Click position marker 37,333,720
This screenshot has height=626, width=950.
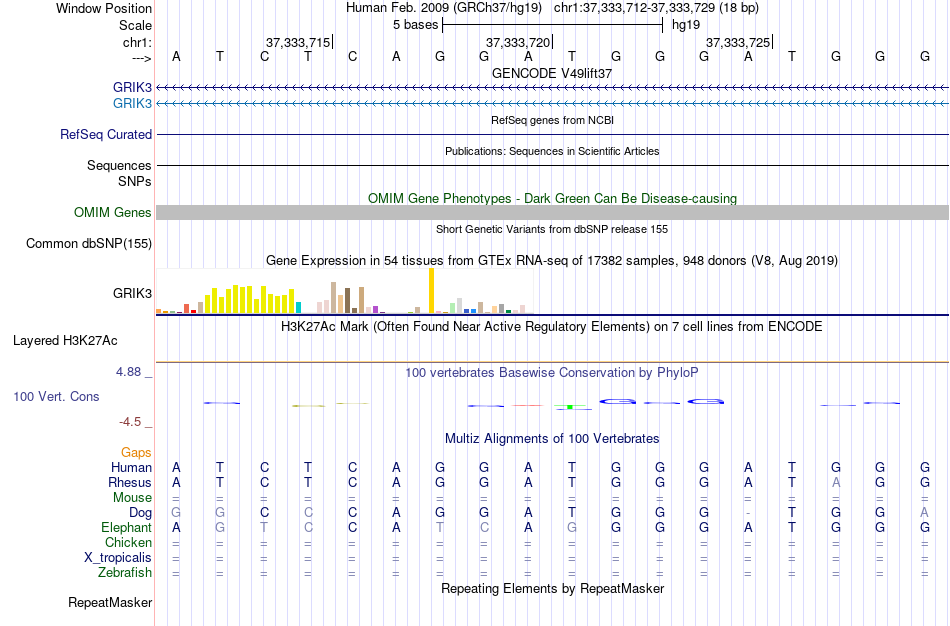[x=518, y=42]
